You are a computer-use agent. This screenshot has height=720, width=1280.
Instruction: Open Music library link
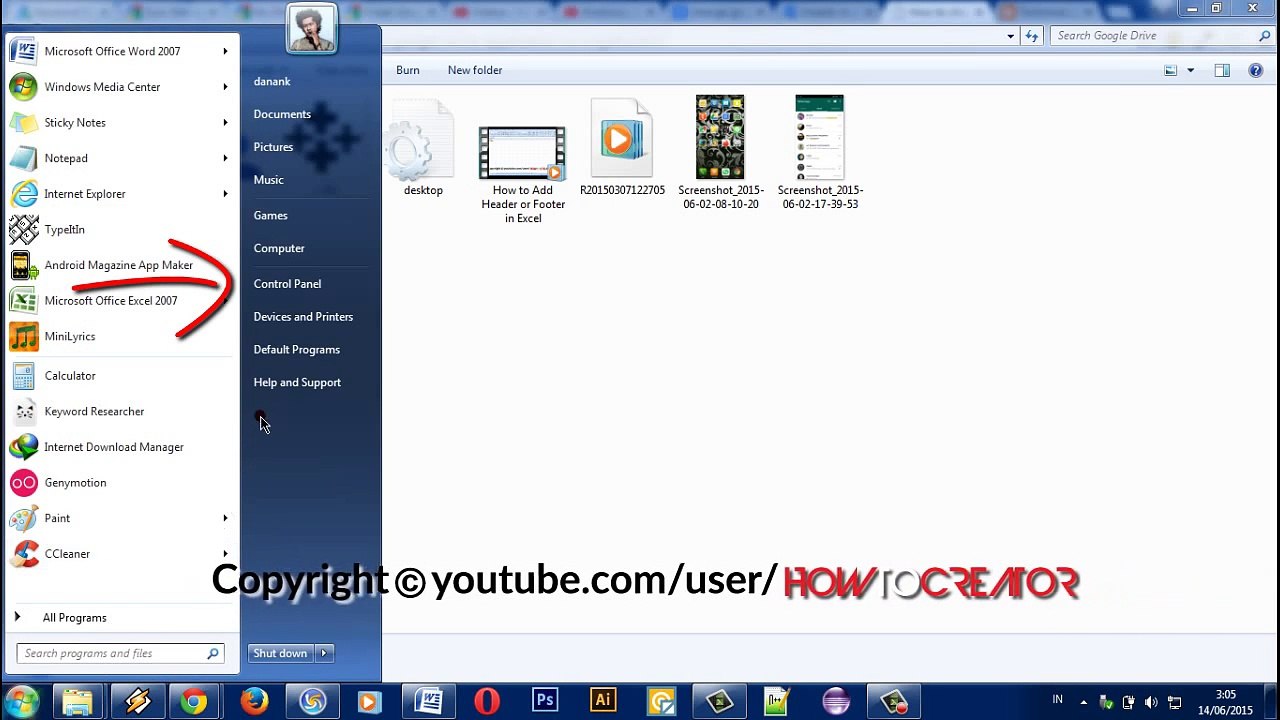pos(269,180)
